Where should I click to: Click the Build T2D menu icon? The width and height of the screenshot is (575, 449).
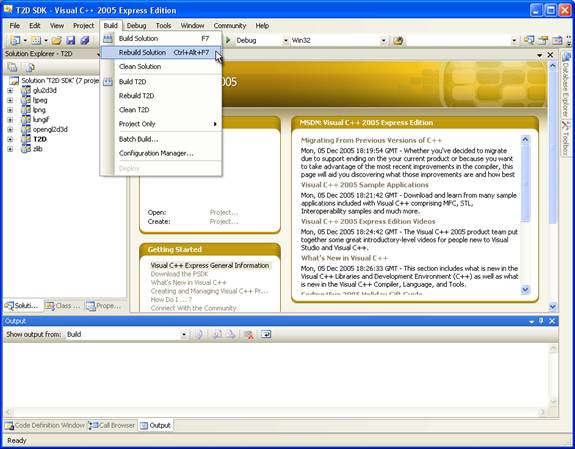click(x=107, y=81)
